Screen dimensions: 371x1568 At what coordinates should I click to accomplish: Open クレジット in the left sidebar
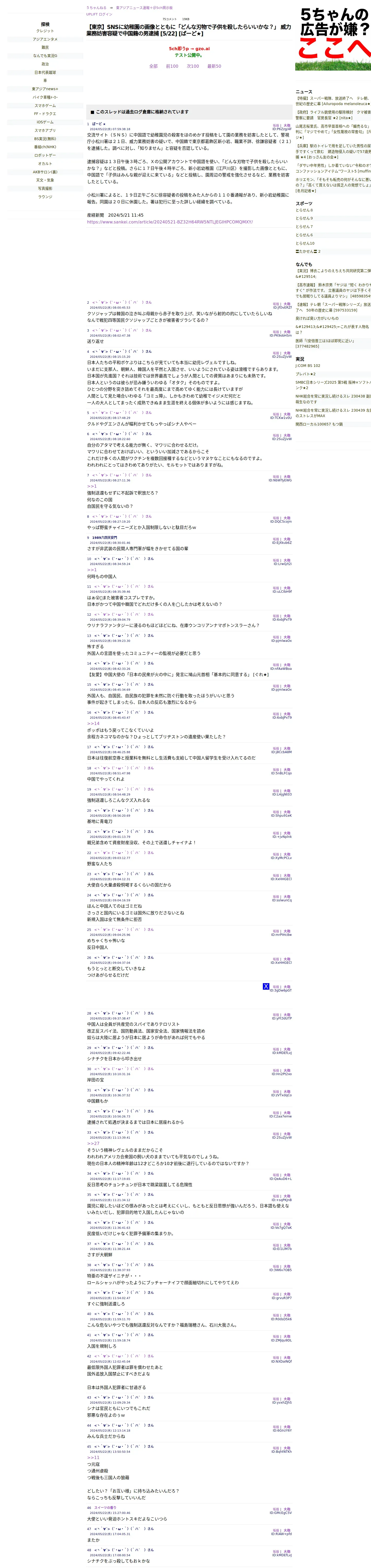coord(45,31)
